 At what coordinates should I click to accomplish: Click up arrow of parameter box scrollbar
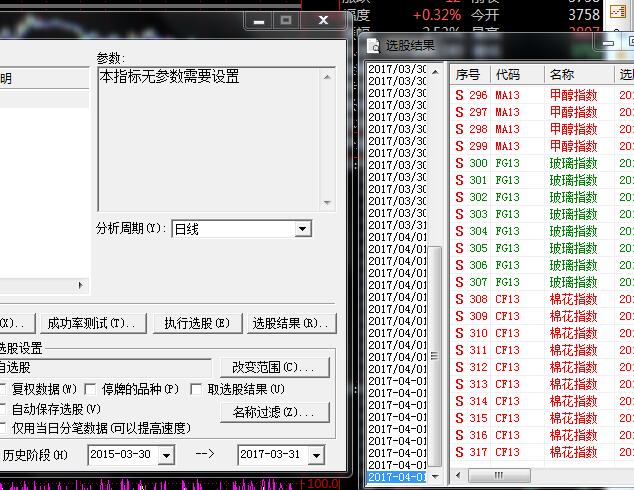(328, 77)
